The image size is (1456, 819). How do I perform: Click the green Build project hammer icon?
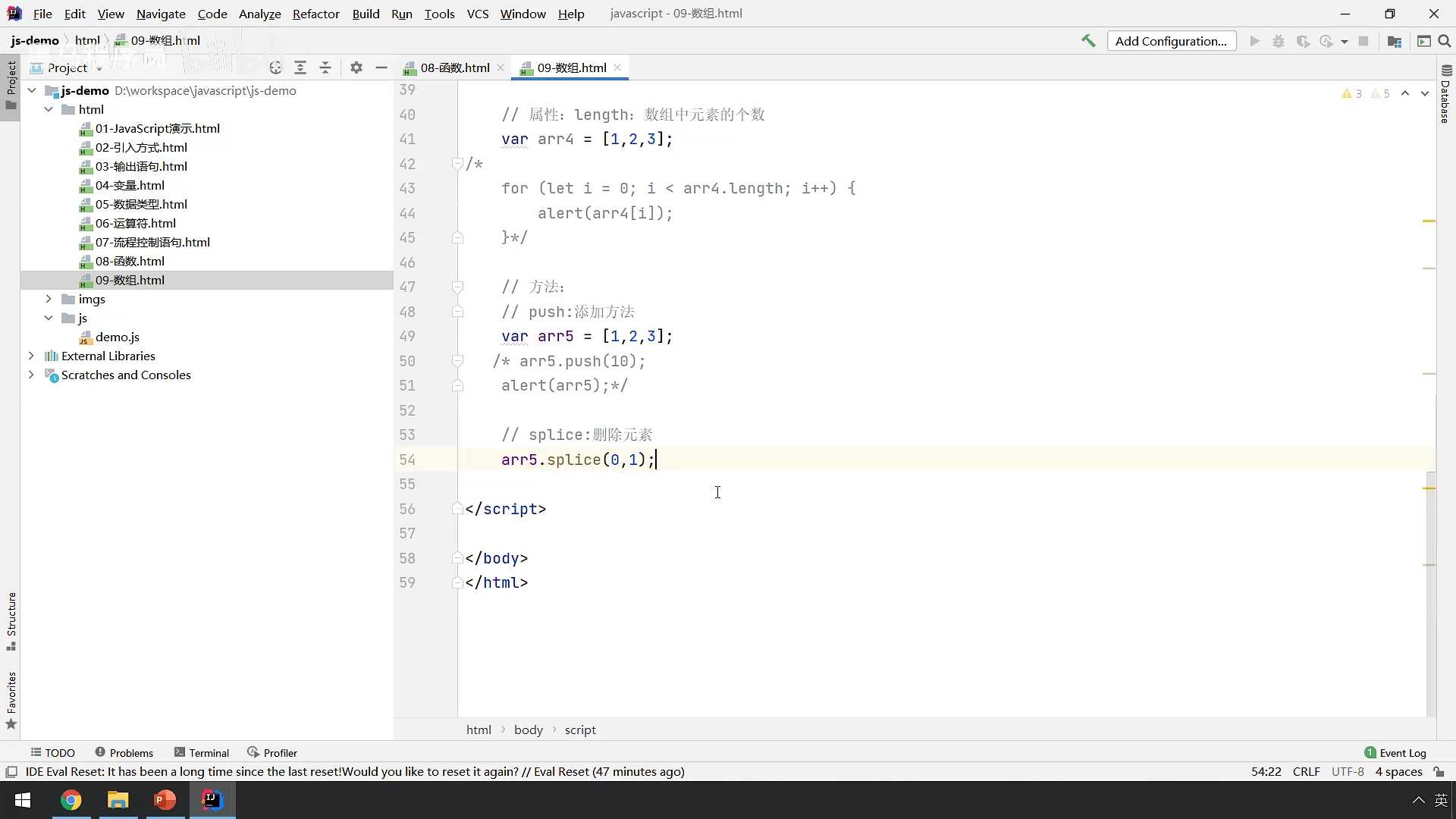(x=1088, y=41)
